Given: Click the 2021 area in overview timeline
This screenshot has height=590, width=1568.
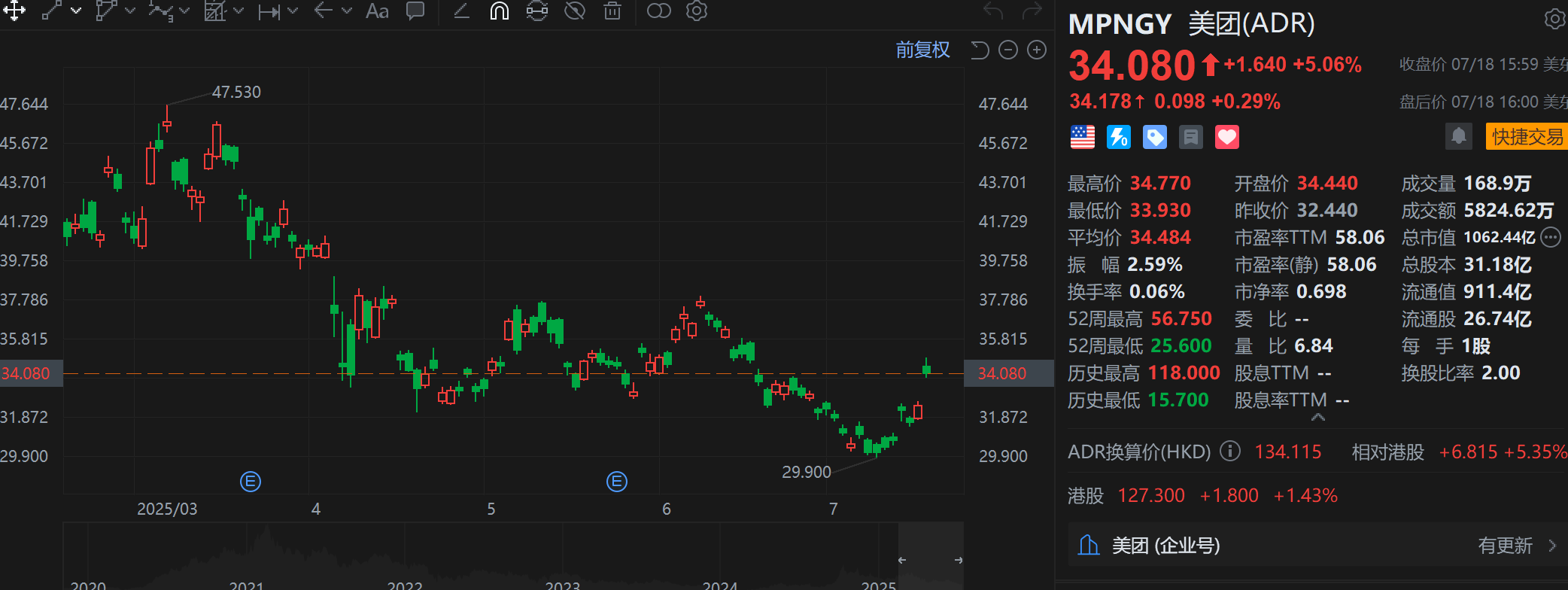Looking at the screenshot, I should (x=246, y=584).
